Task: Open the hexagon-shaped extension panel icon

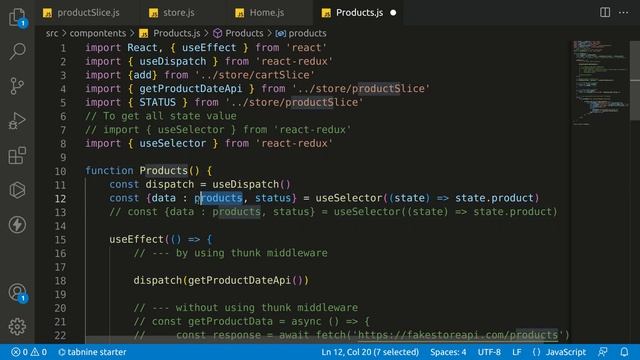Action: click(x=17, y=190)
